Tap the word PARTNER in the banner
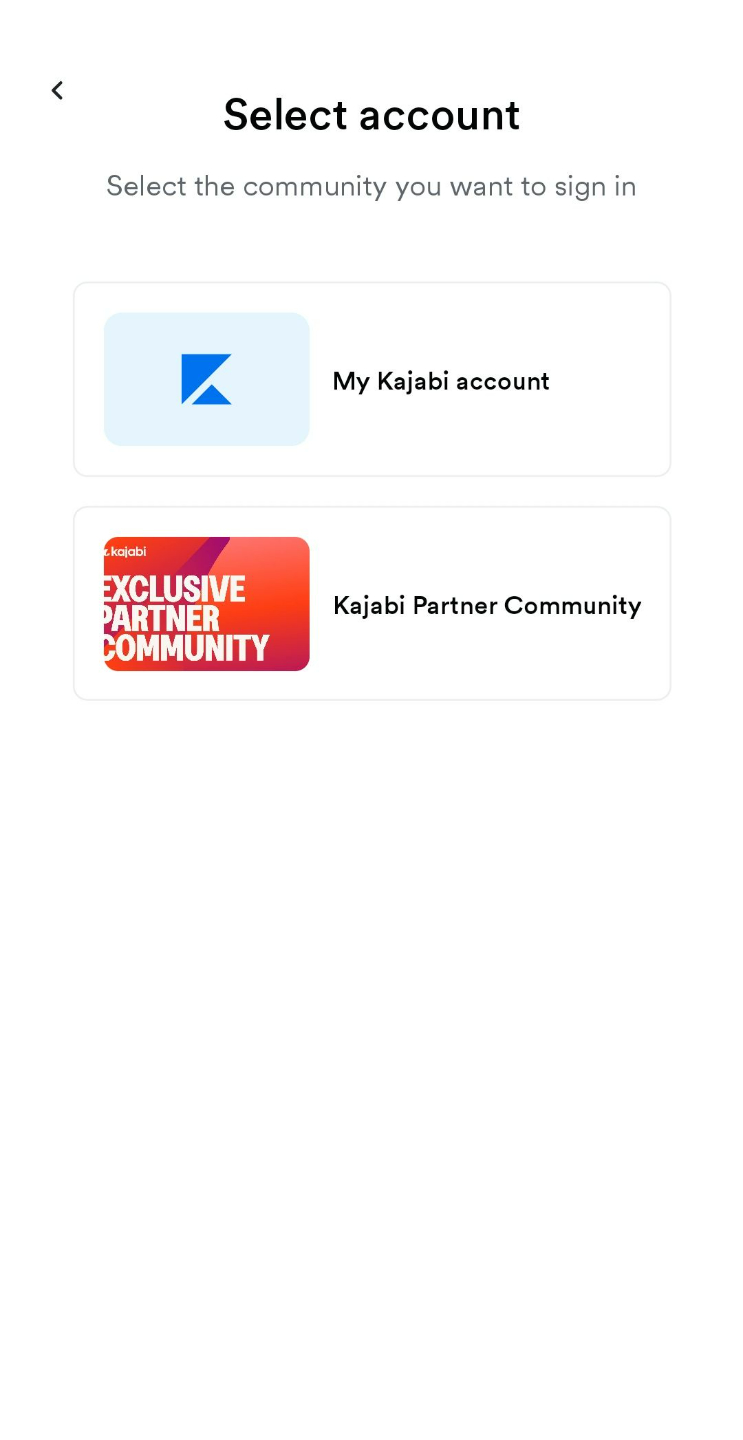This screenshot has width=743, height=1440. coord(162,618)
